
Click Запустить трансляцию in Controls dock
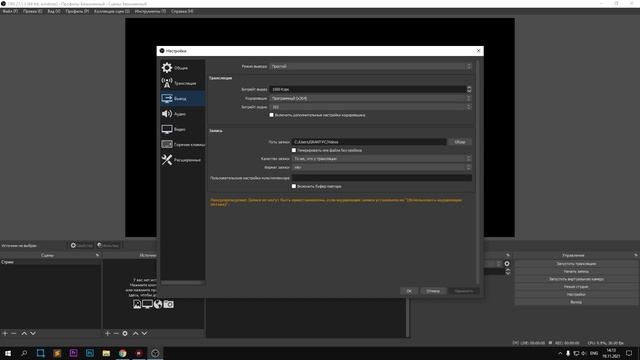[x=576, y=264]
